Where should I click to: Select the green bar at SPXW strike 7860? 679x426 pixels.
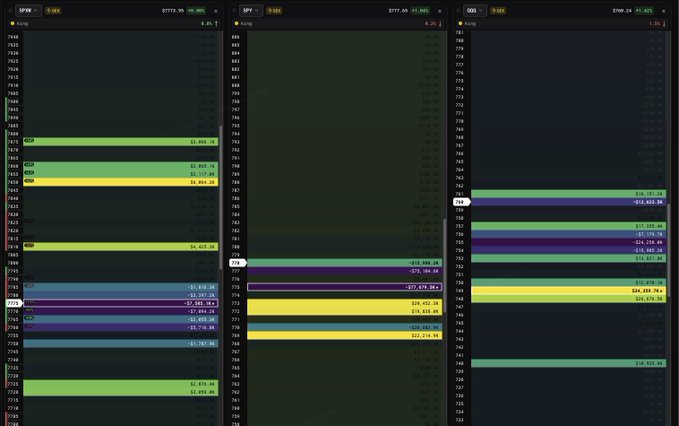click(121, 166)
